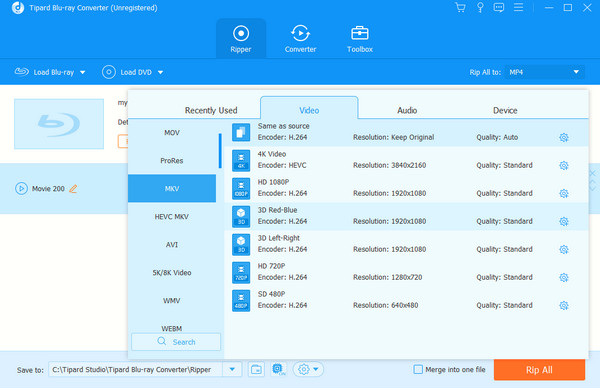Click the Resolution: 640x480 text
600x388 pixels.
(386, 305)
